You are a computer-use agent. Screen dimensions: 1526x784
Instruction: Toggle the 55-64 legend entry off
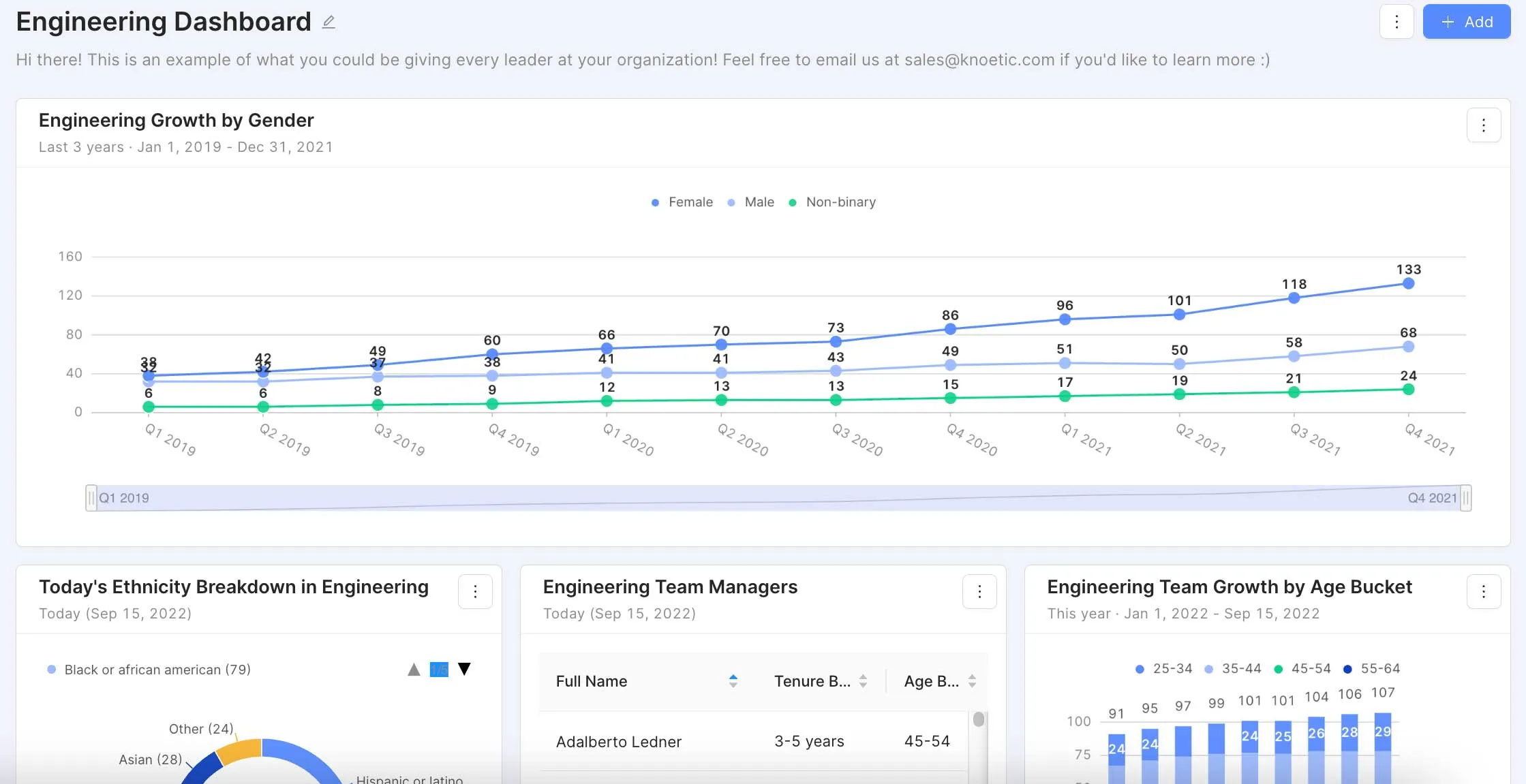[x=1372, y=668]
